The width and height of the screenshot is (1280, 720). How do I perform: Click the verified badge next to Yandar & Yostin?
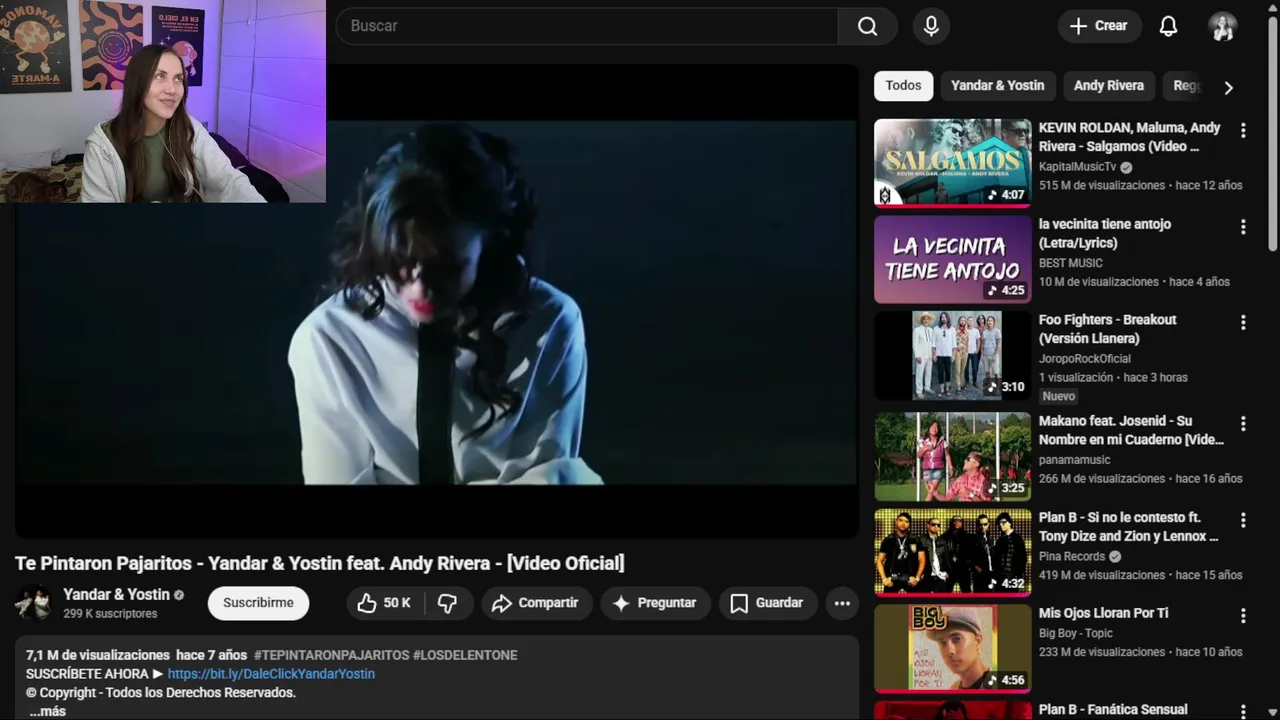[179, 595]
